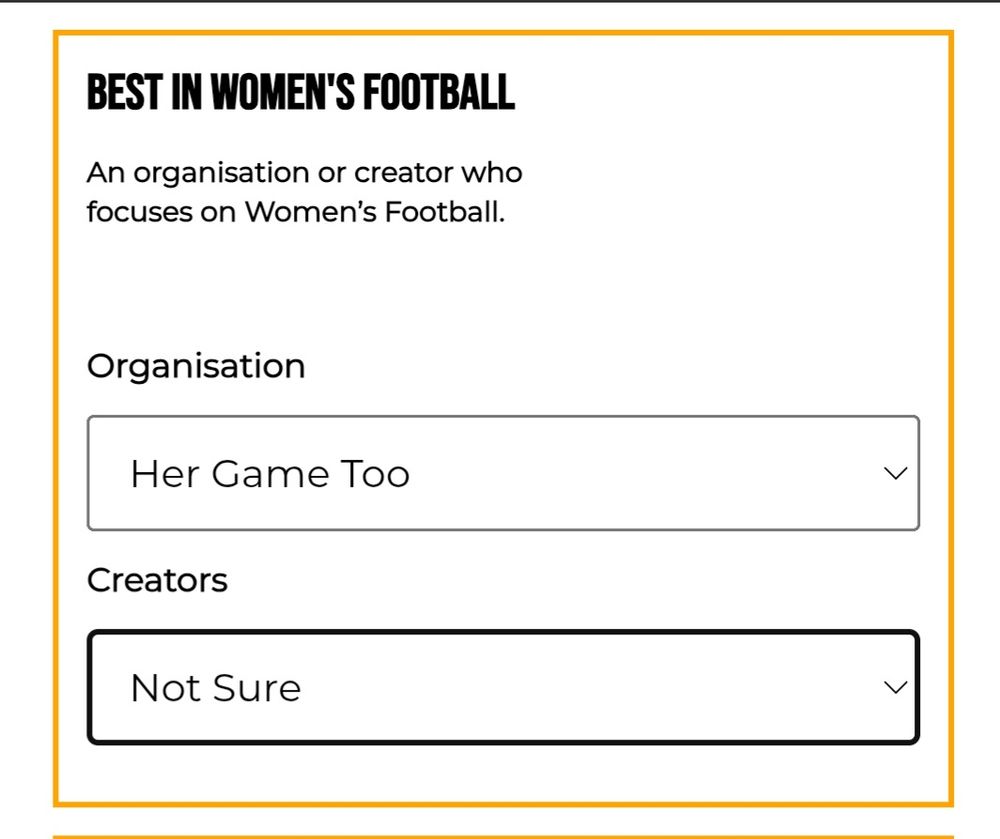
Task: Click the chevron in the Creators dropdown
Action: pyautogui.click(x=895, y=687)
